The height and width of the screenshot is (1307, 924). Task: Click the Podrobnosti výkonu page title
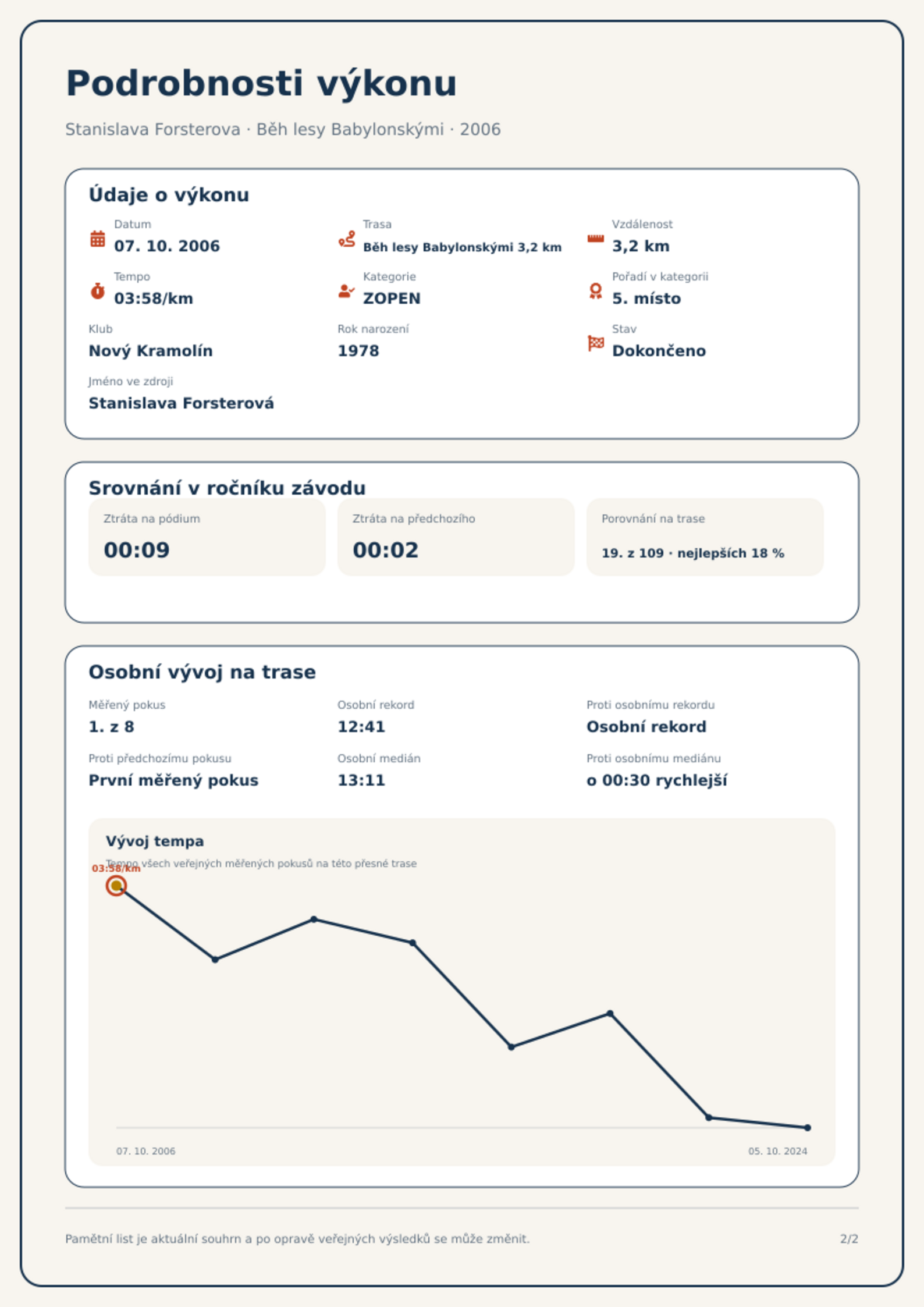point(261,83)
